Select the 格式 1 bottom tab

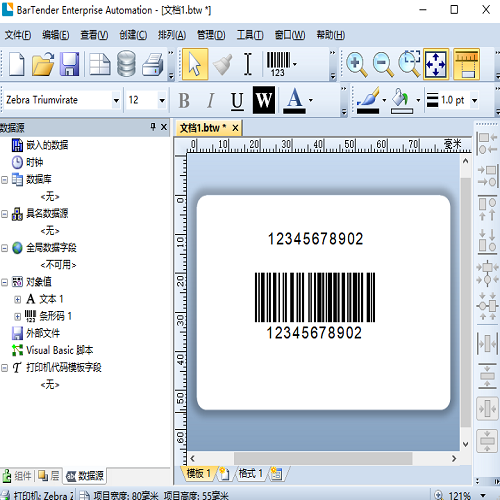[251, 473]
